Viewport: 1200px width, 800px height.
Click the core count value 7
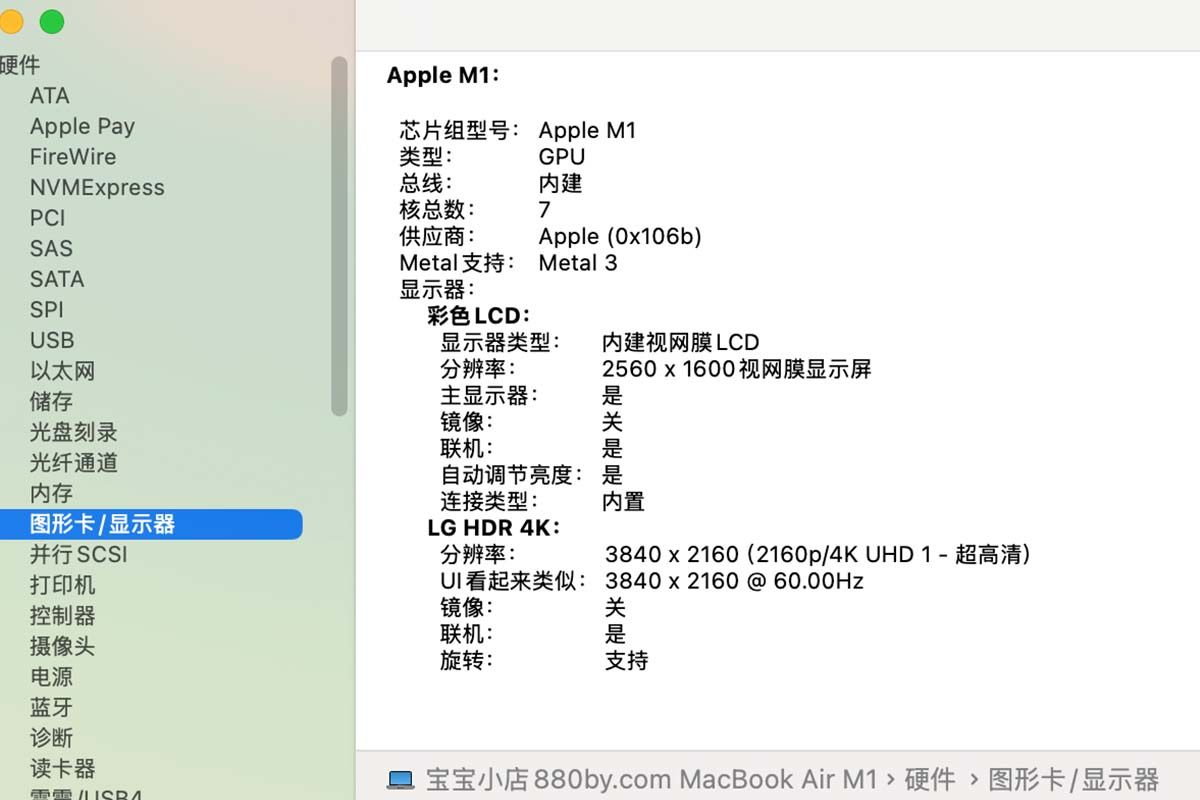coord(545,210)
